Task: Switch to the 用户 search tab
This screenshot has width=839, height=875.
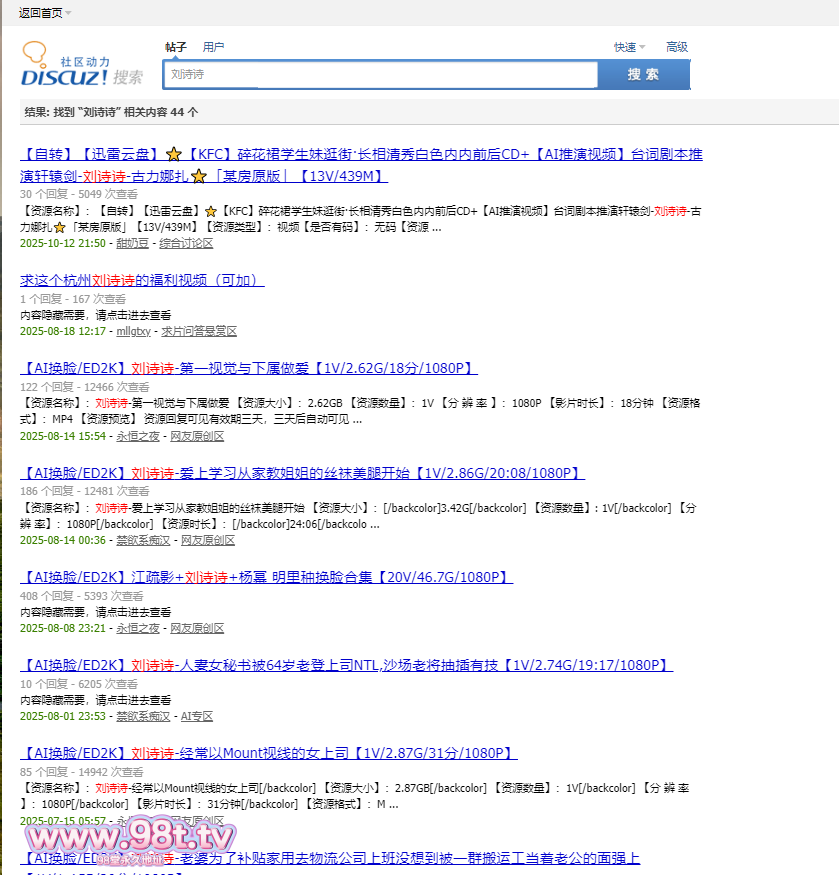Action: coord(213,47)
